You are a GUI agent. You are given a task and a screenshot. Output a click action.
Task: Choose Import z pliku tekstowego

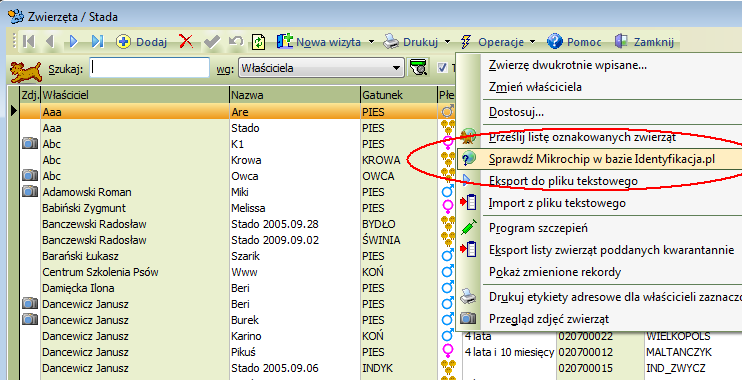click(557, 203)
